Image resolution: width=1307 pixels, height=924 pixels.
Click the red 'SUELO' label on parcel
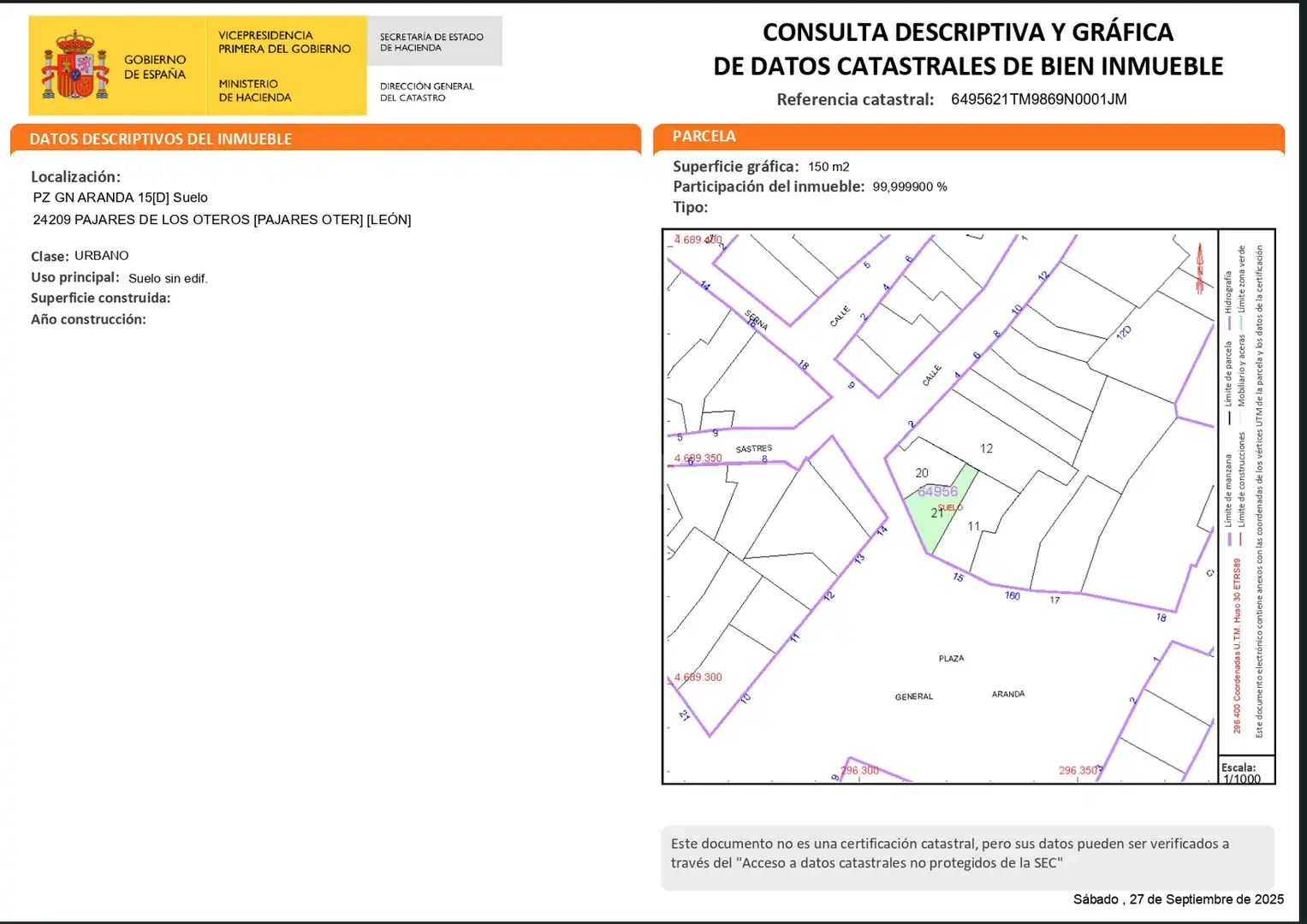949,507
